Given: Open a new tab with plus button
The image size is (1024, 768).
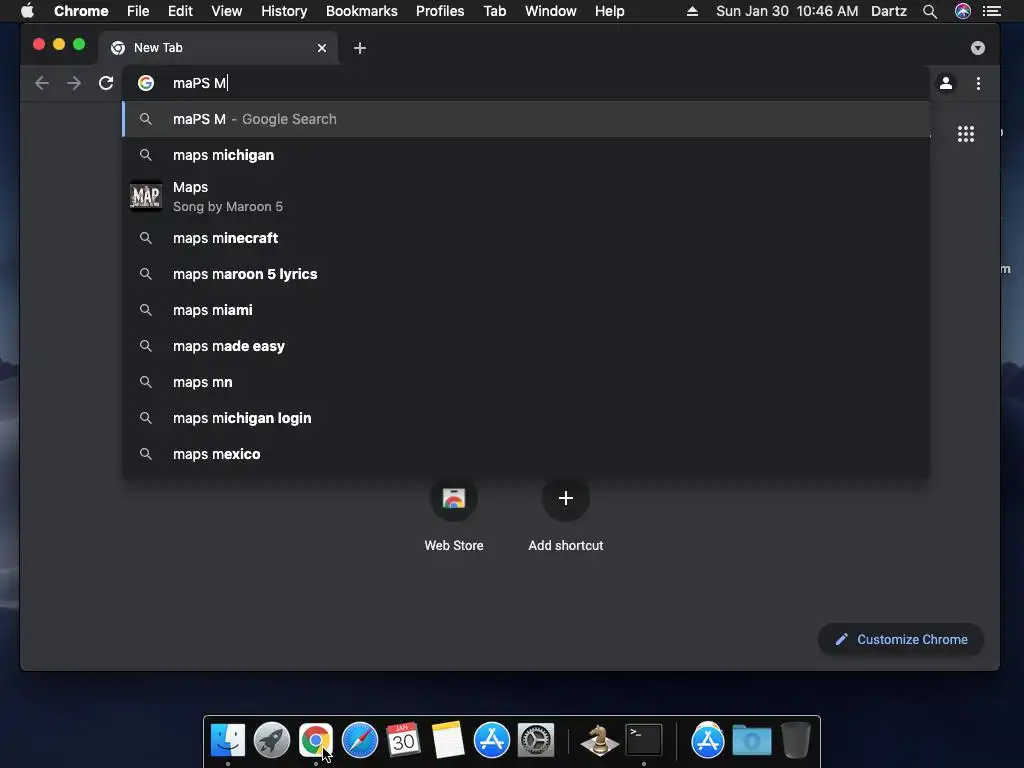Looking at the screenshot, I should [x=360, y=48].
